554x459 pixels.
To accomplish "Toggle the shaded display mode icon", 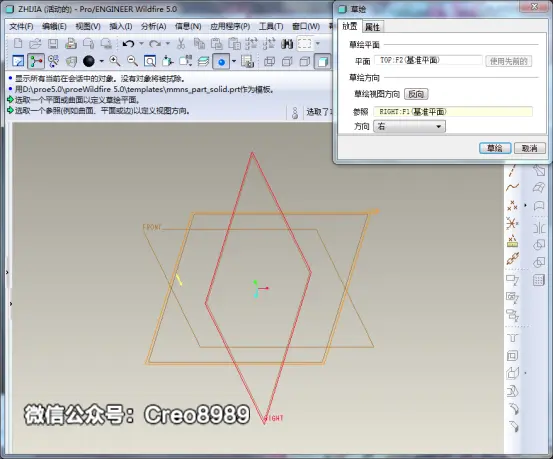I will tap(322, 61).
